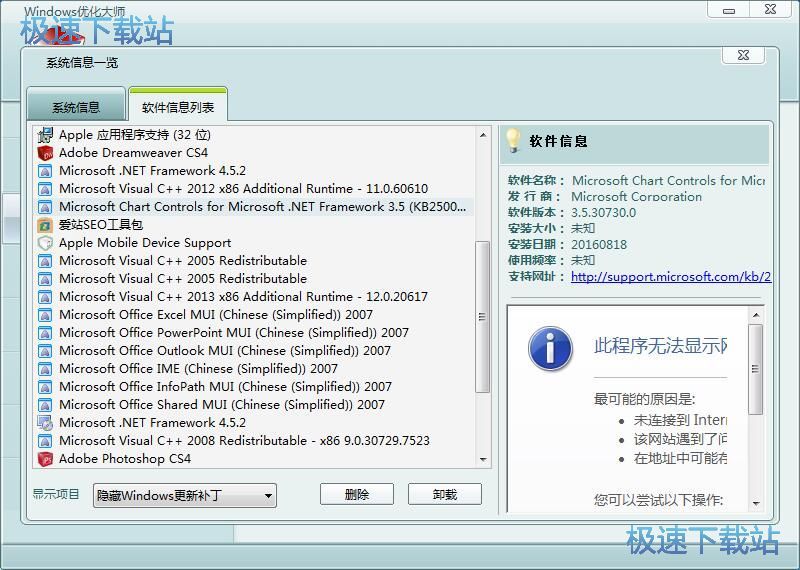
Task: Click software list scrollbar down arrow
Action: (483, 460)
